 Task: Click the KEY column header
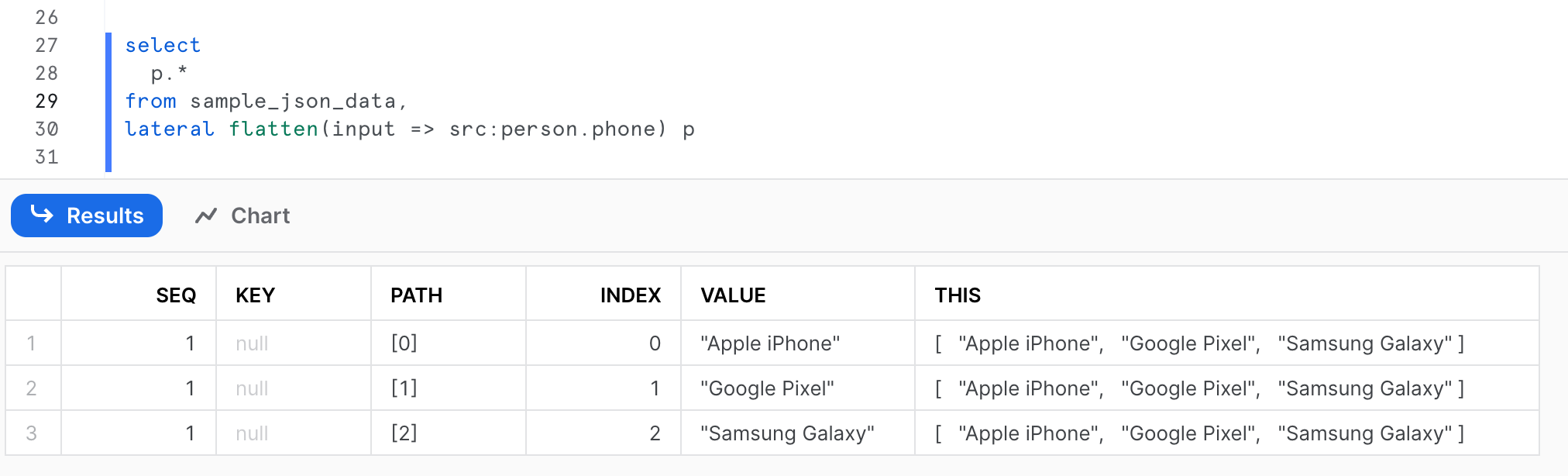pyautogui.click(x=255, y=295)
